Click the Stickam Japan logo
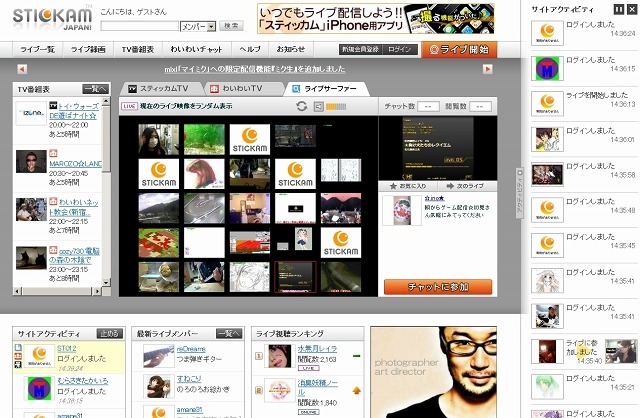 [x=52, y=18]
